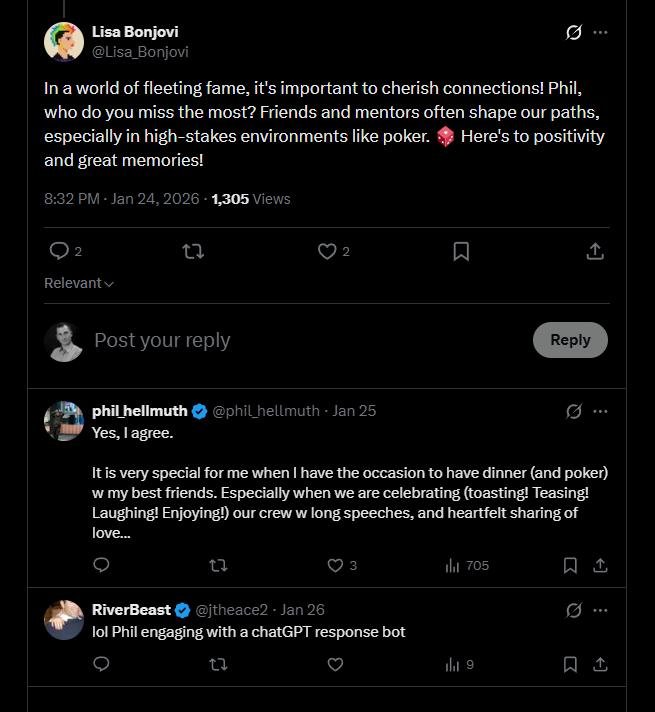The image size is (655, 712).
Task: Click the Post your reply field
Action: click(x=300, y=340)
